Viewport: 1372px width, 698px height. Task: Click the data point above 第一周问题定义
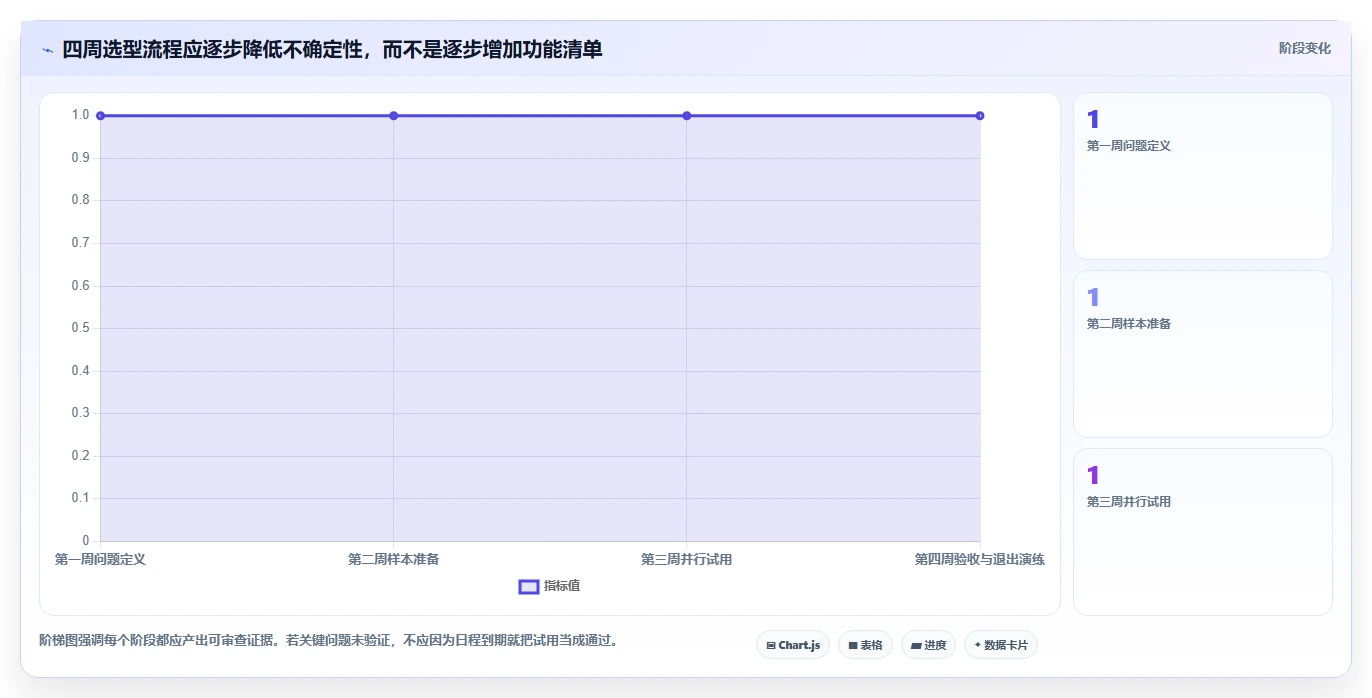click(x=100, y=116)
